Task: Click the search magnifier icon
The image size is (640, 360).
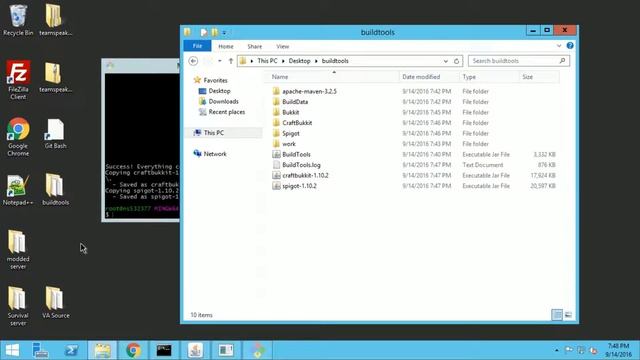Action: [562, 61]
